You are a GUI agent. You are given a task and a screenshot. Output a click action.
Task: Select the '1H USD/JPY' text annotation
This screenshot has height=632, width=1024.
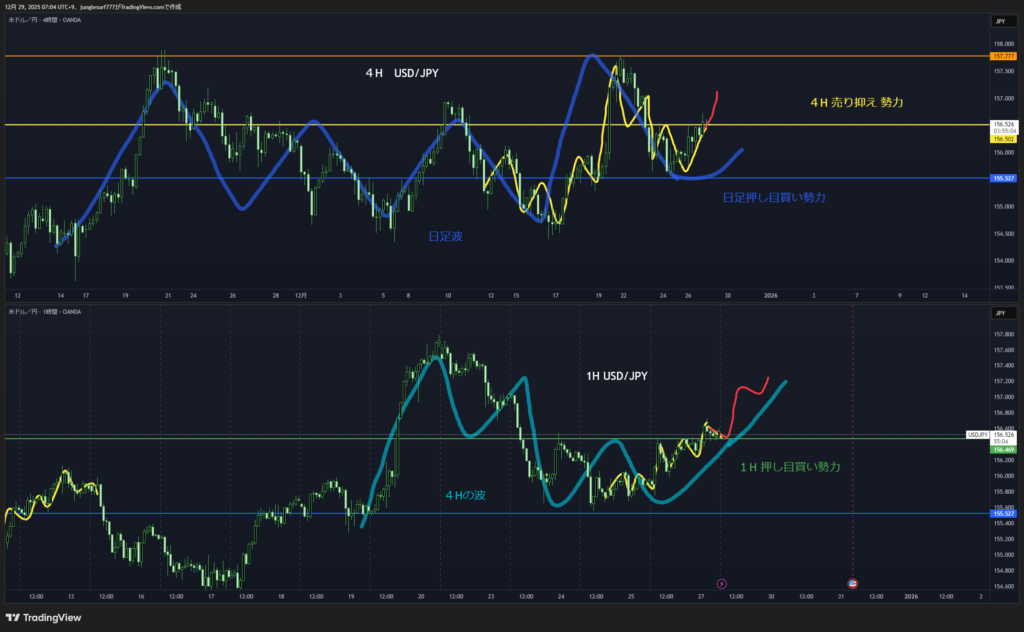[616, 376]
